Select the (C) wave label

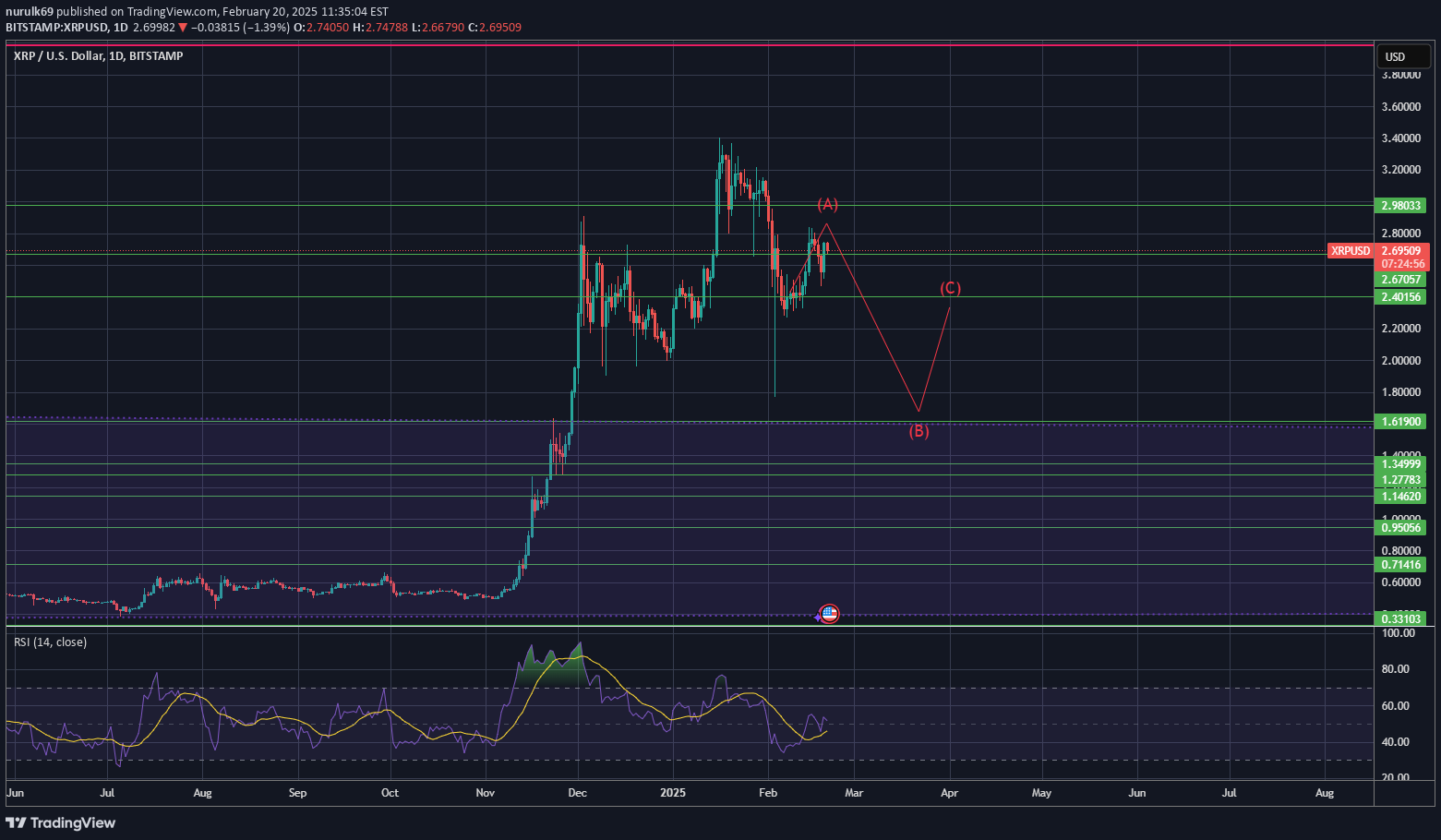[951, 289]
